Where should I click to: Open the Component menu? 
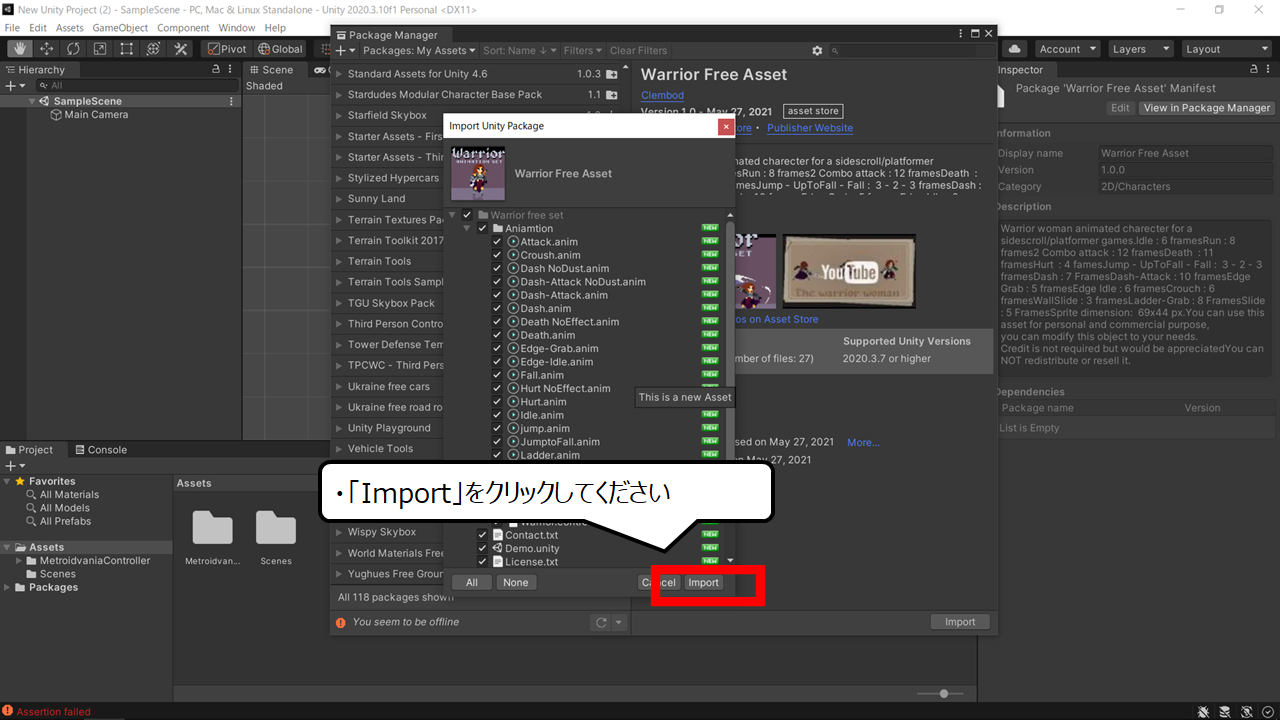[x=183, y=28]
